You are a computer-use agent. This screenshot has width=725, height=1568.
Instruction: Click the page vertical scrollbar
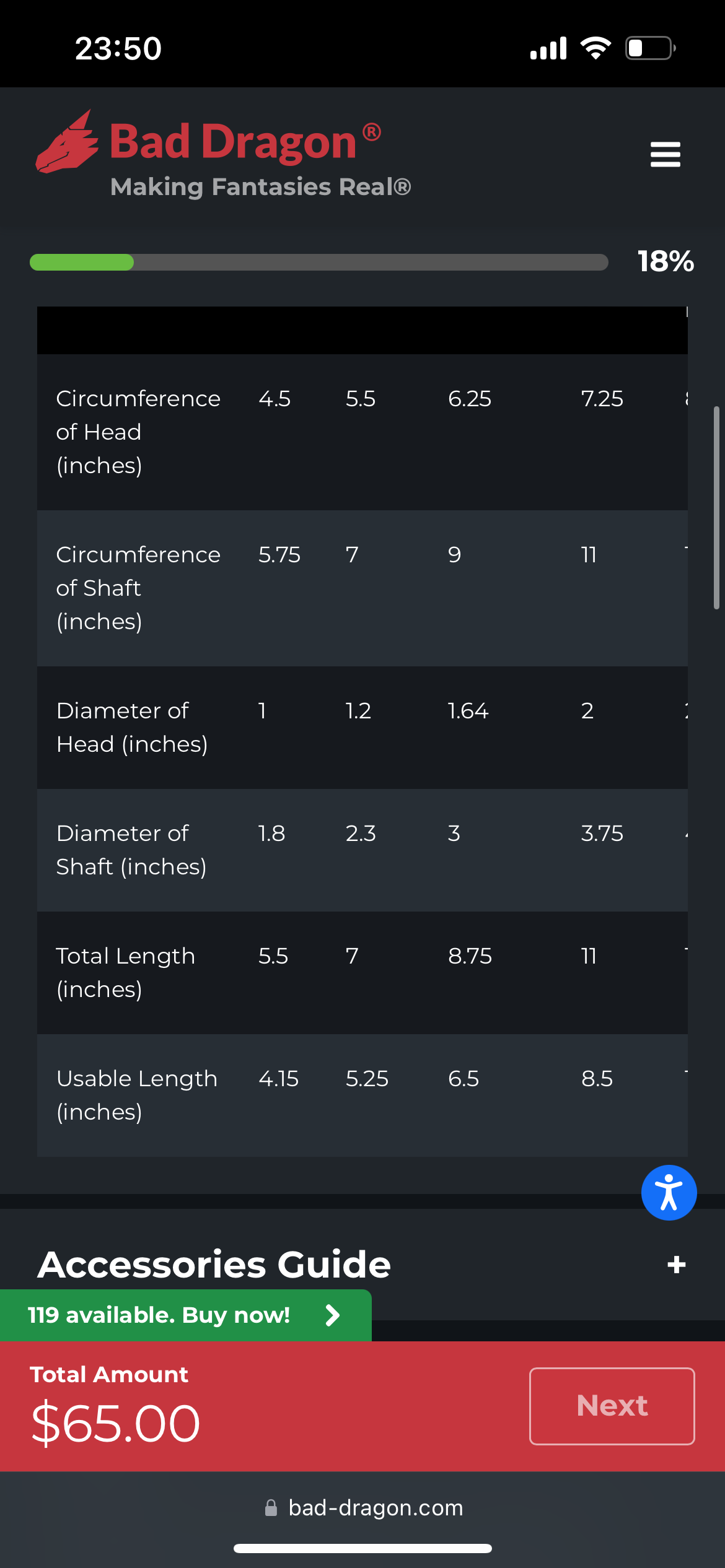716,508
